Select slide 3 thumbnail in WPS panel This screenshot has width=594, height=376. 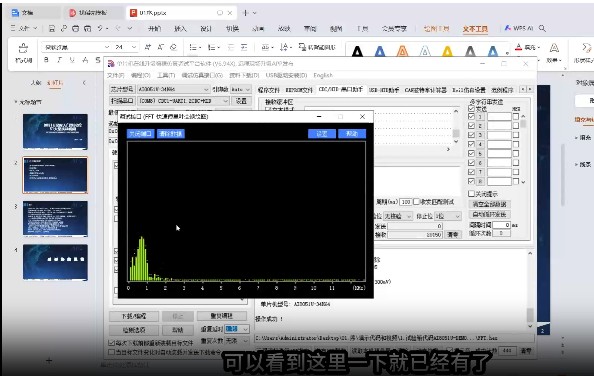pos(55,219)
